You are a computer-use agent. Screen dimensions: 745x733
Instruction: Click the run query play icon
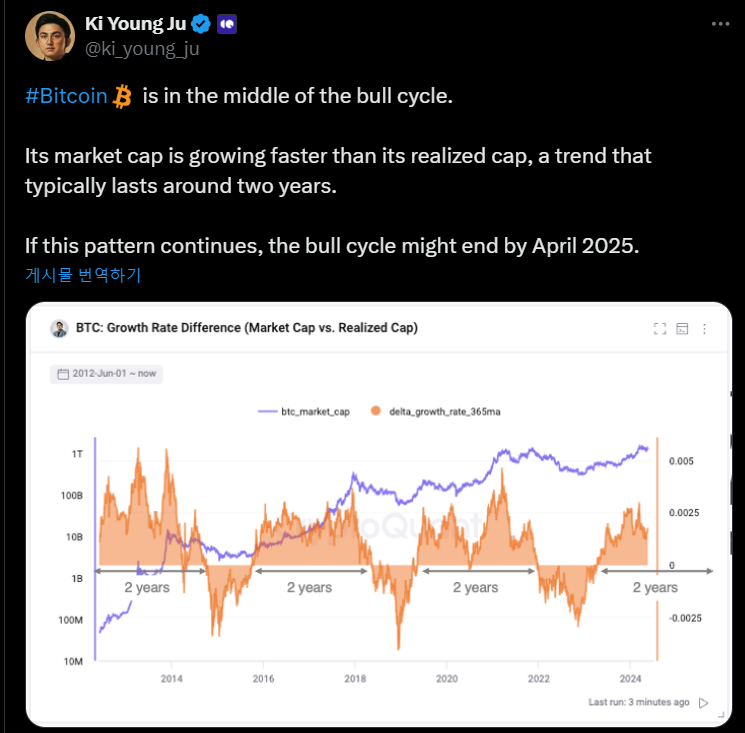(x=704, y=703)
